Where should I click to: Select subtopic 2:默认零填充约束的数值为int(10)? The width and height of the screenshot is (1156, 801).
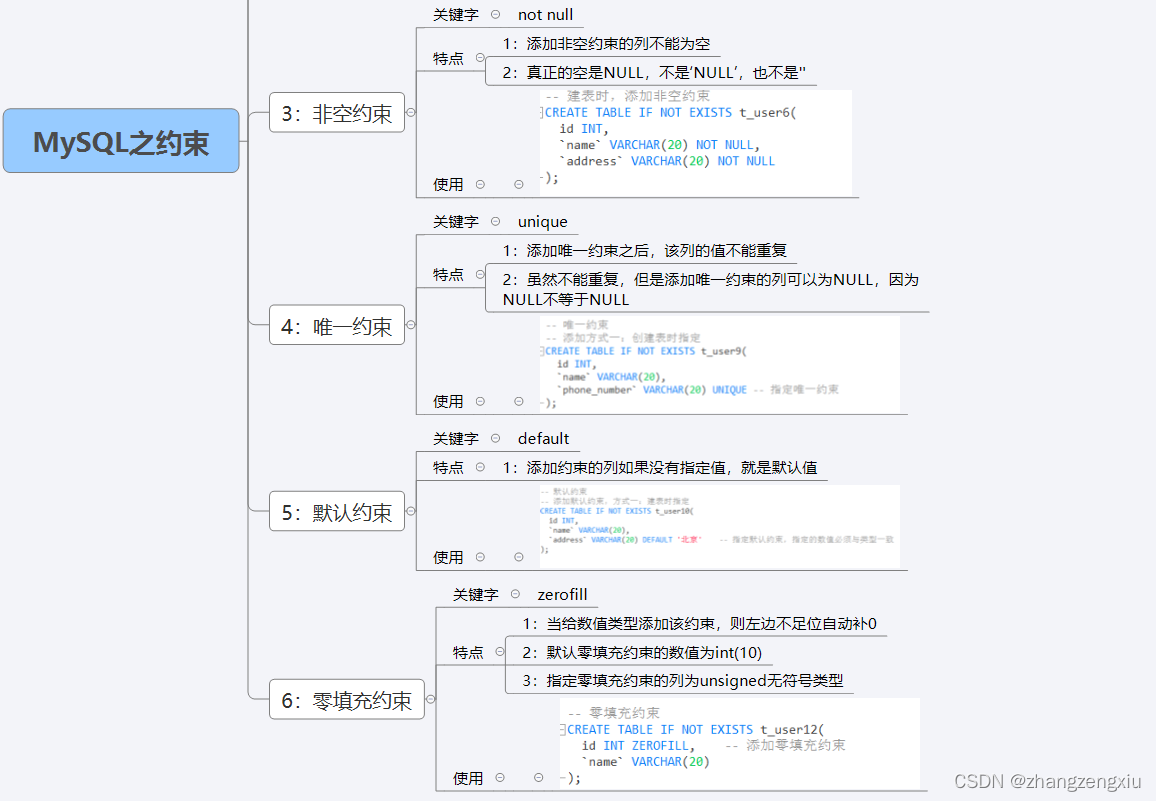pos(642,652)
